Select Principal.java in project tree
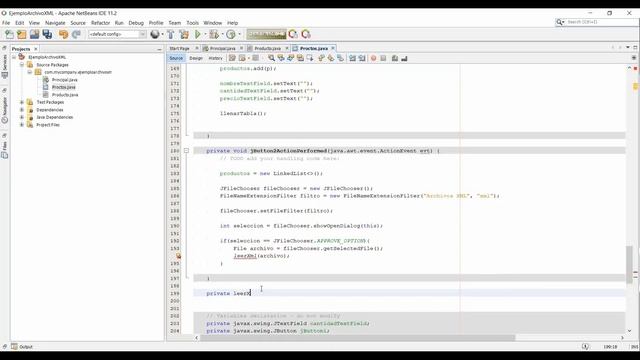 point(64,80)
